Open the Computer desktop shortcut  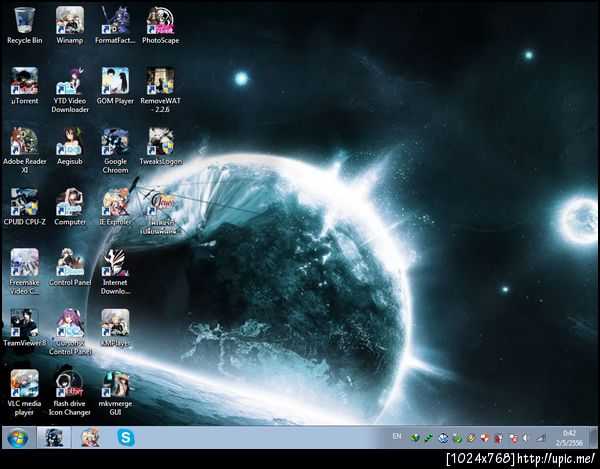point(70,207)
